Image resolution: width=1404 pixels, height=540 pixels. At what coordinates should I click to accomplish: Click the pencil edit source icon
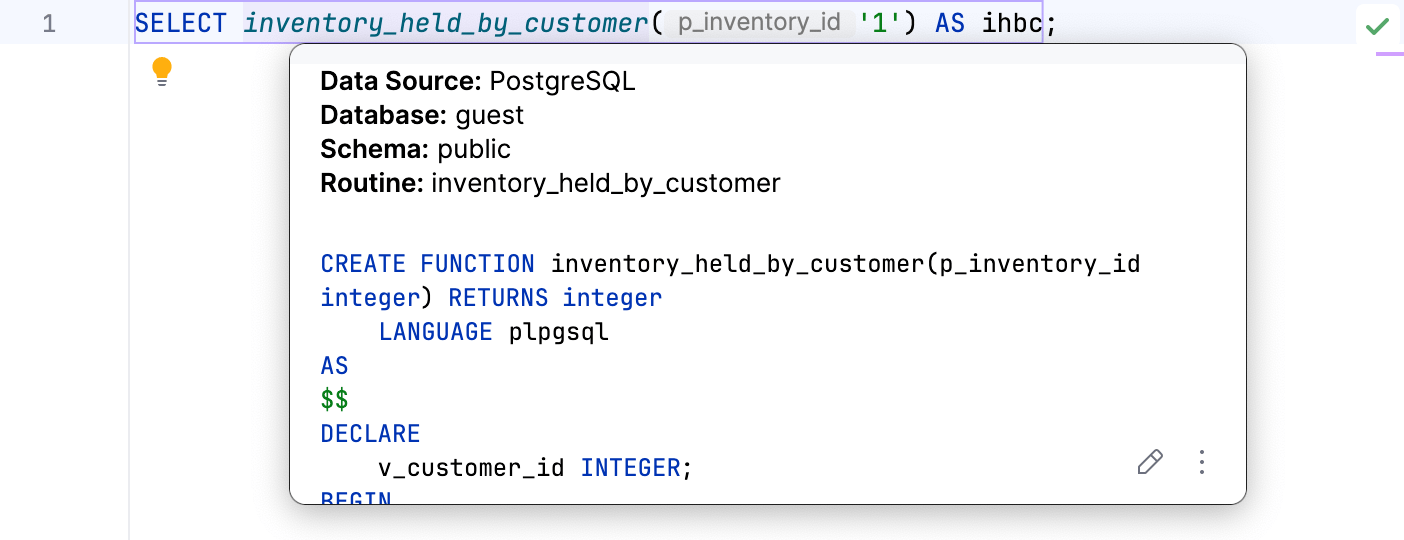click(1150, 462)
